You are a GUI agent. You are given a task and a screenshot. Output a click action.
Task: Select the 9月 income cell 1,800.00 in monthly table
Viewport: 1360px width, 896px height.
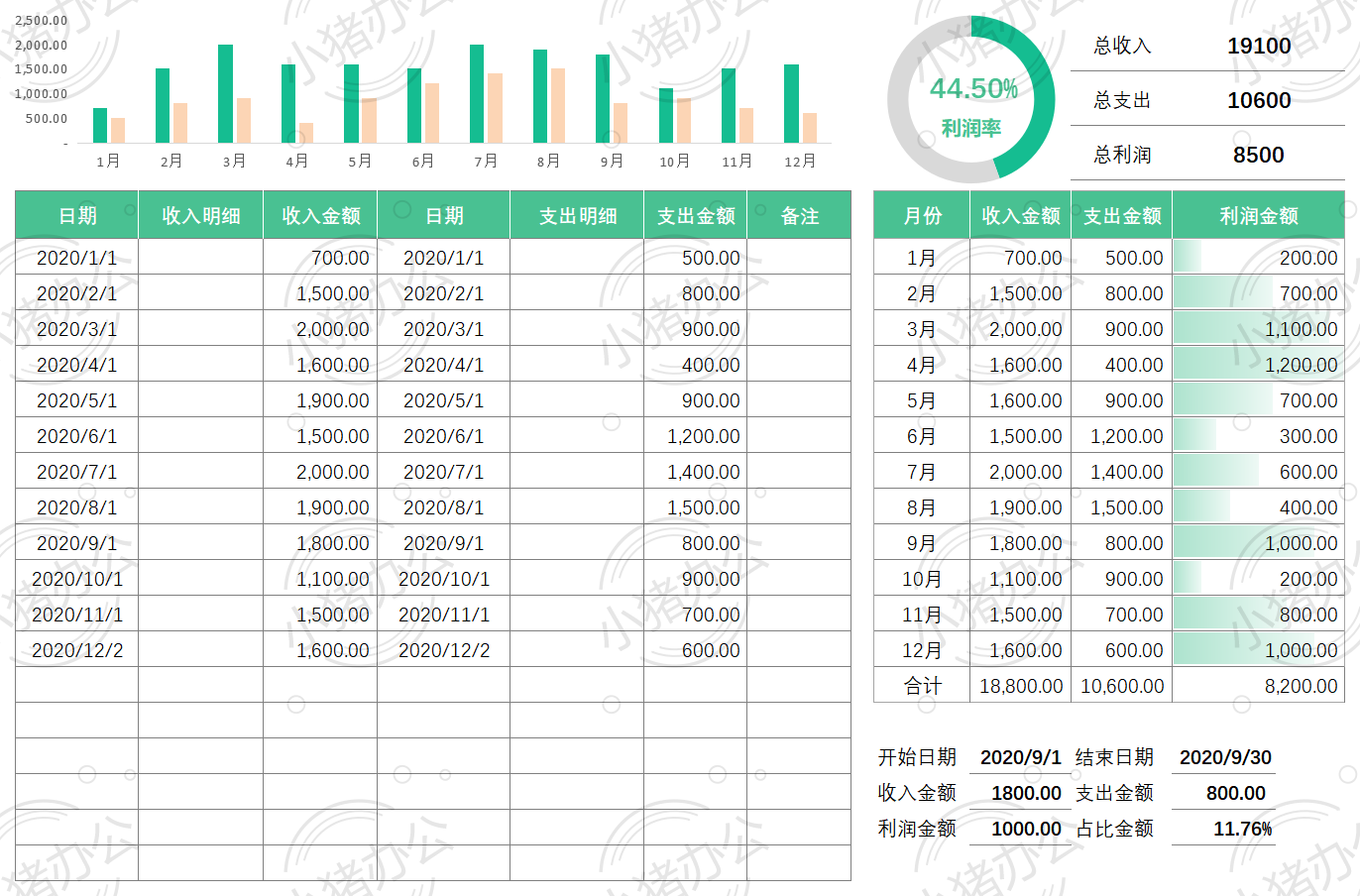coord(1021,543)
